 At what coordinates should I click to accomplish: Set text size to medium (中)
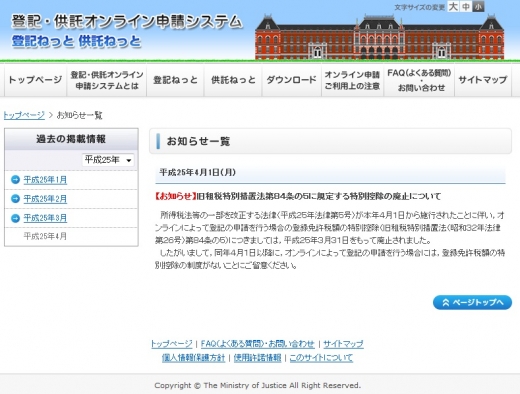coord(466,6)
